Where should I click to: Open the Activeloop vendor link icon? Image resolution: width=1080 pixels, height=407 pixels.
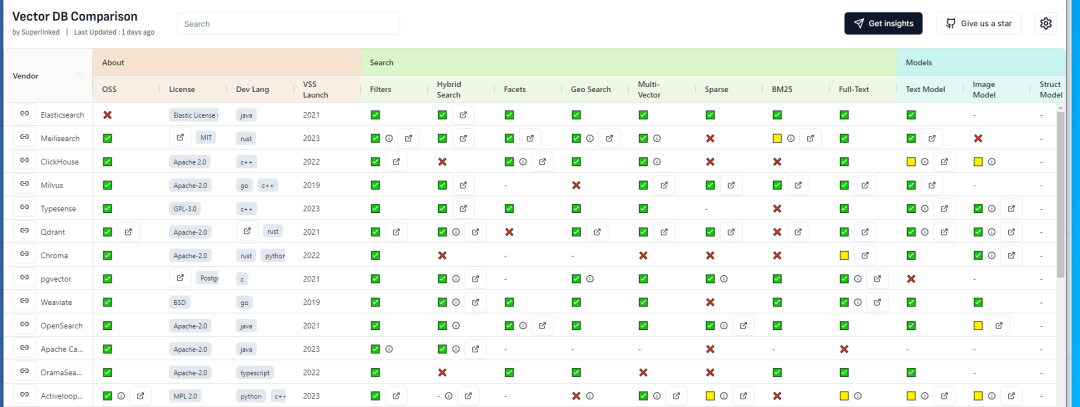click(24, 395)
